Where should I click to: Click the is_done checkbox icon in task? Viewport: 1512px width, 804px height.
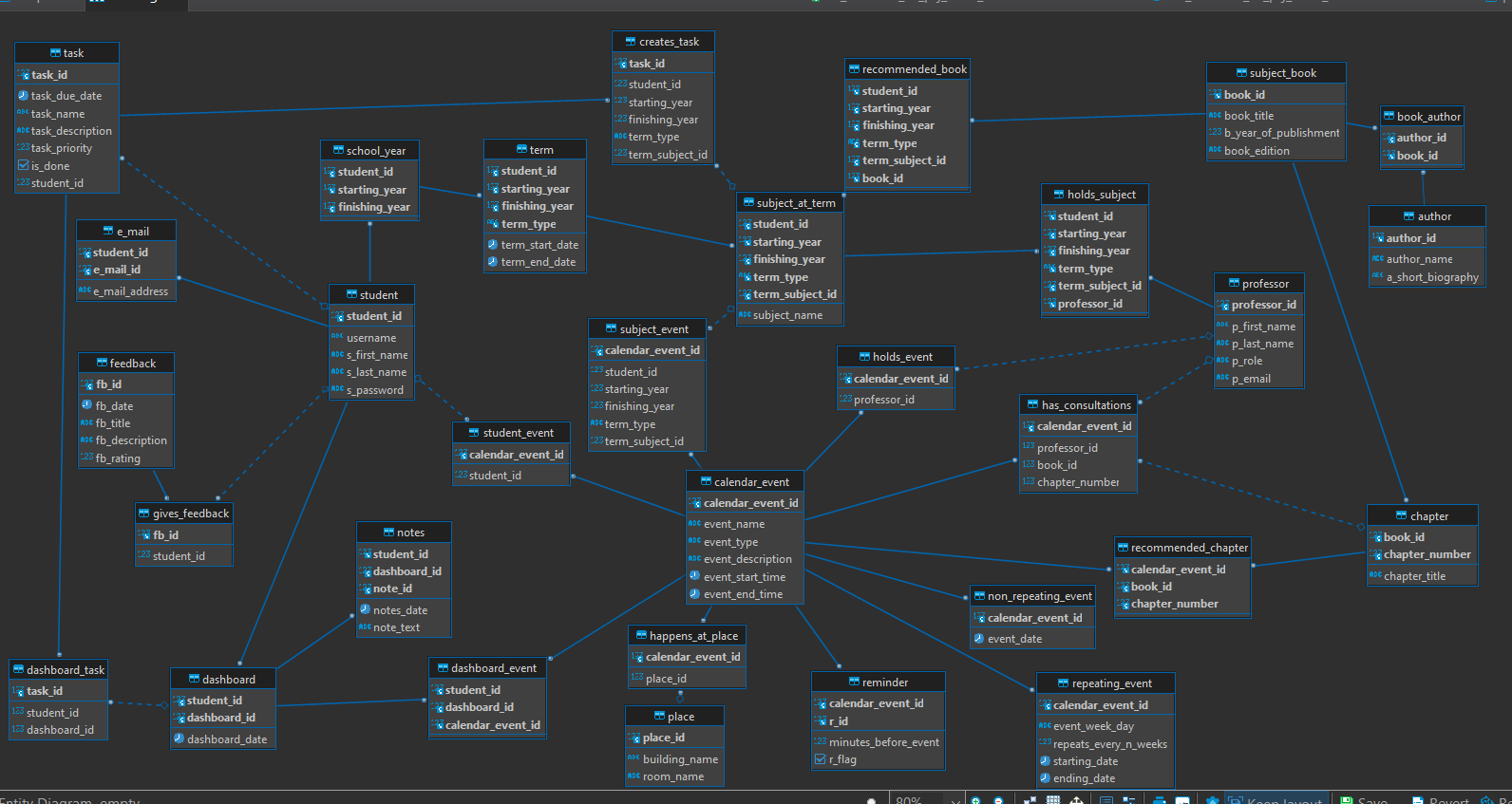point(23,166)
